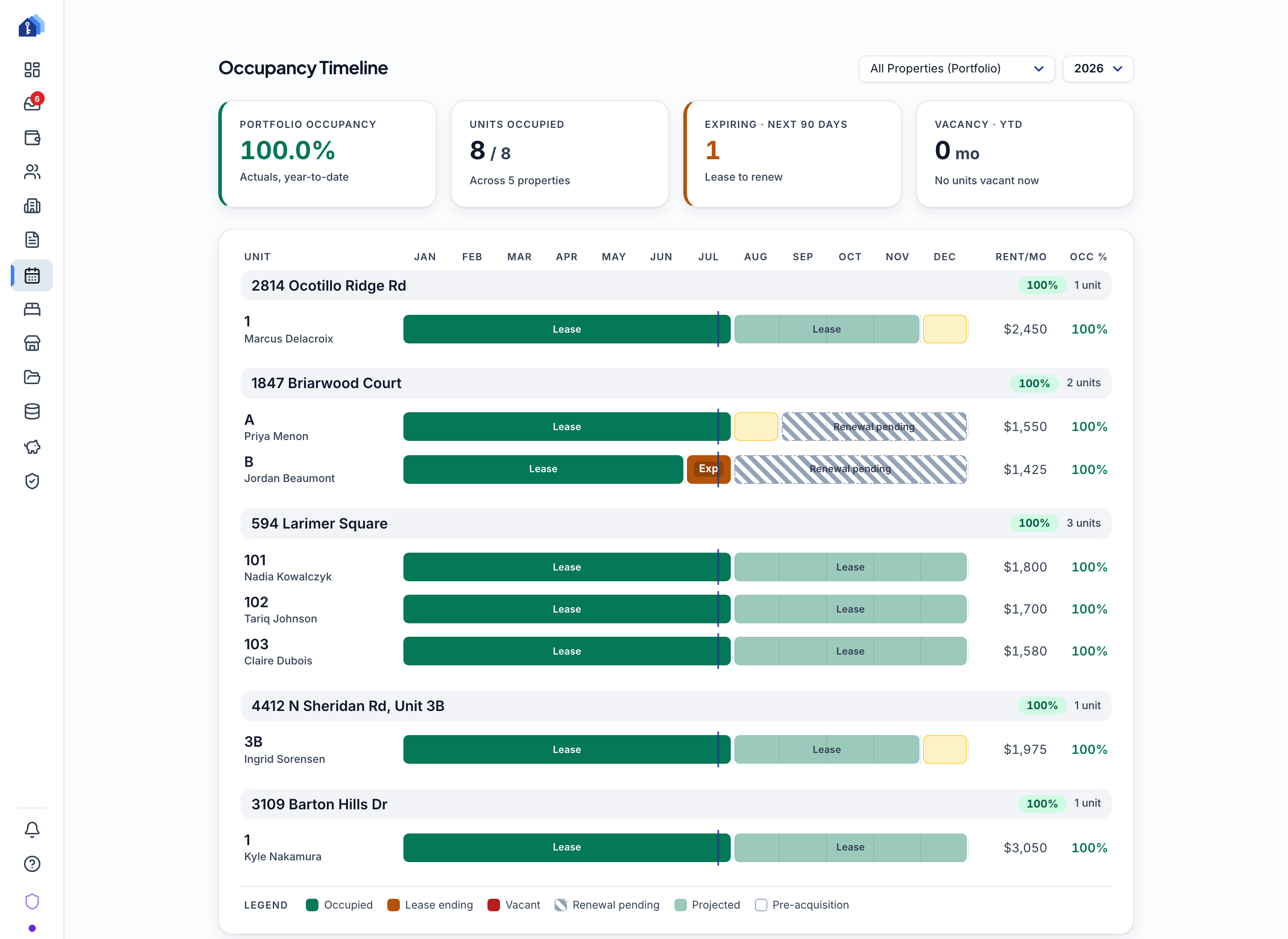Click the JUL month column header
The image size is (1288, 939).
pos(708,257)
